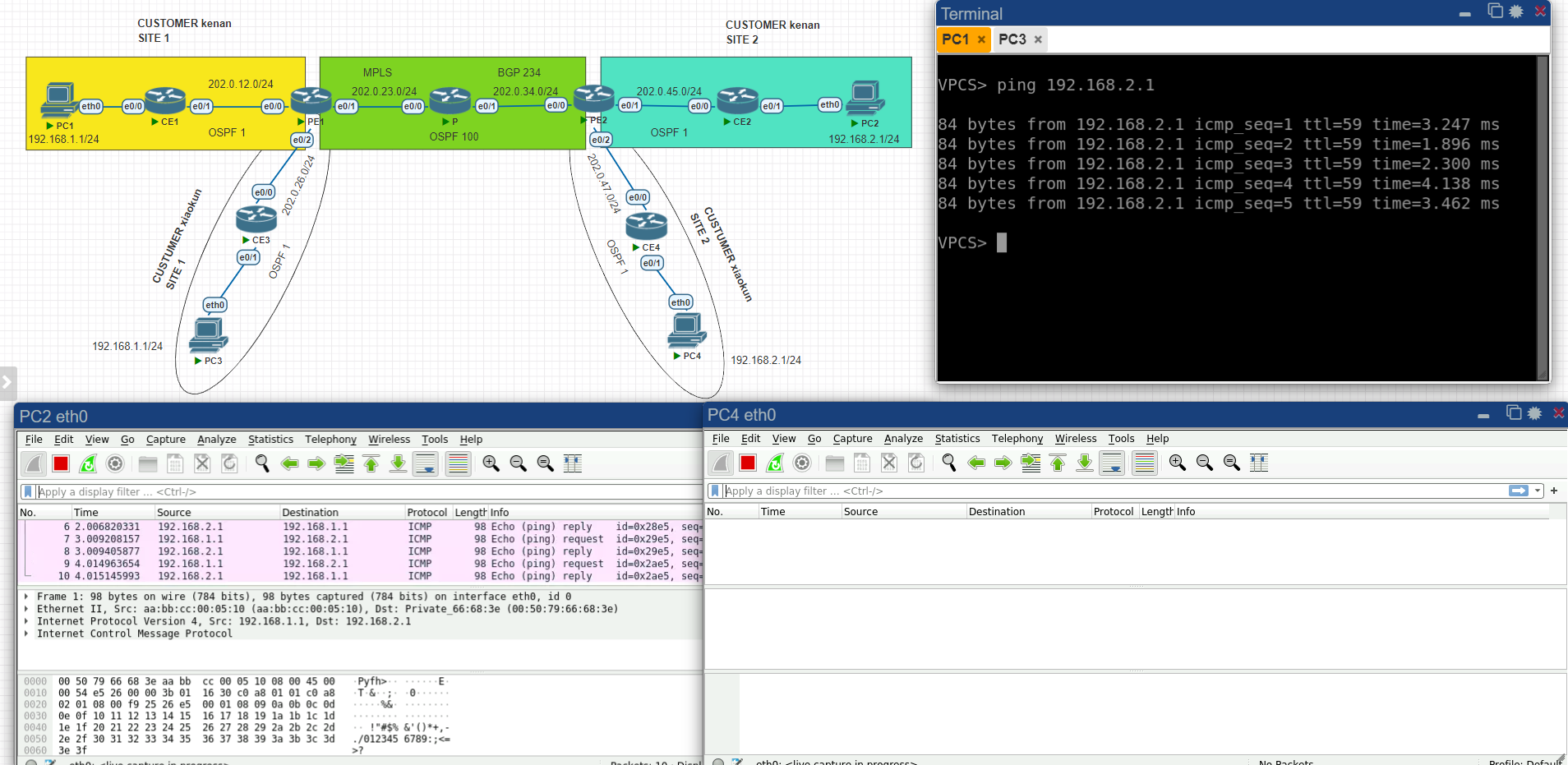The height and width of the screenshot is (765, 1568).
Task: Zoom in packet text in PC2 eth0
Action: [491, 464]
